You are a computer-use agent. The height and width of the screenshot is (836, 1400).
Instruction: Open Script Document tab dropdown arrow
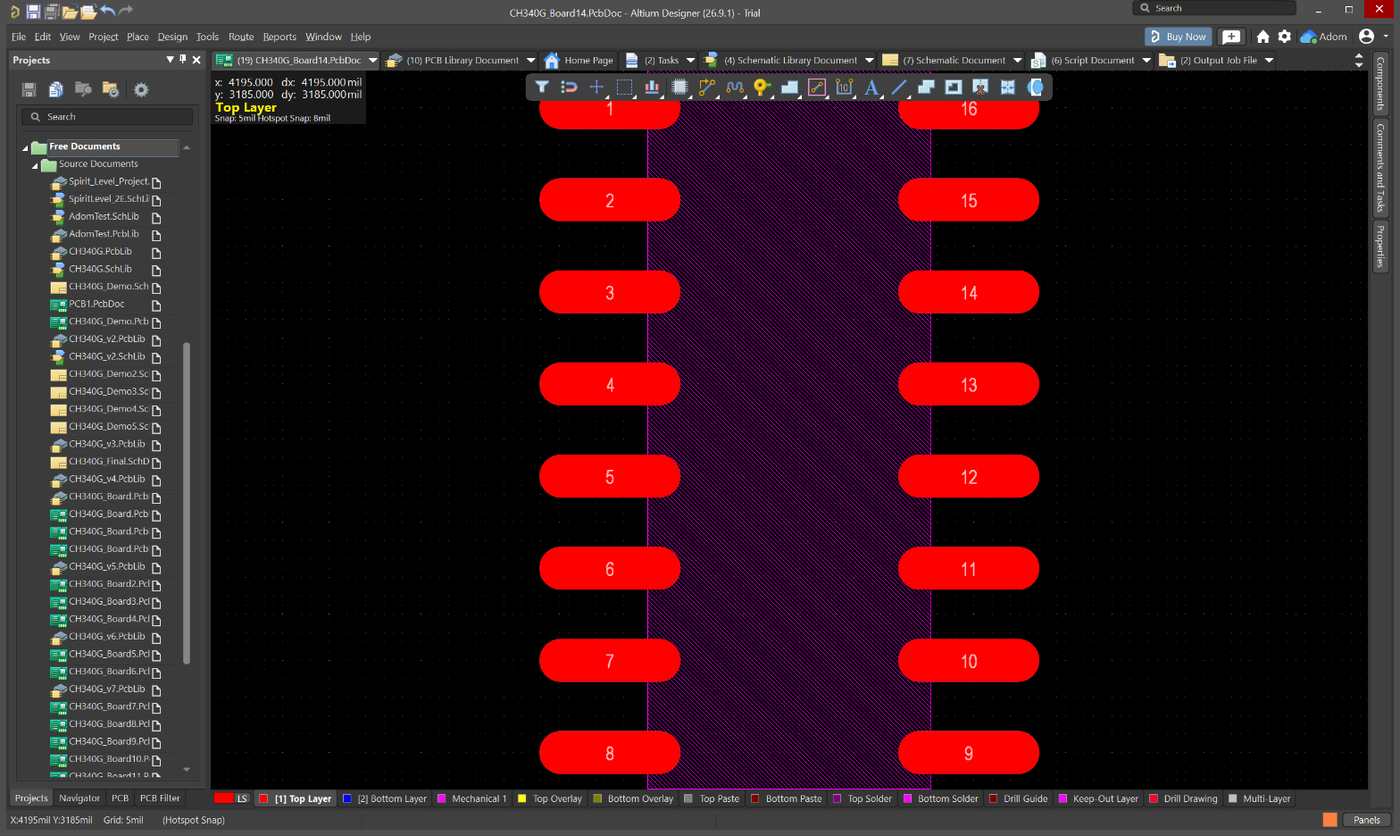pyautogui.click(x=1146, y=61)
